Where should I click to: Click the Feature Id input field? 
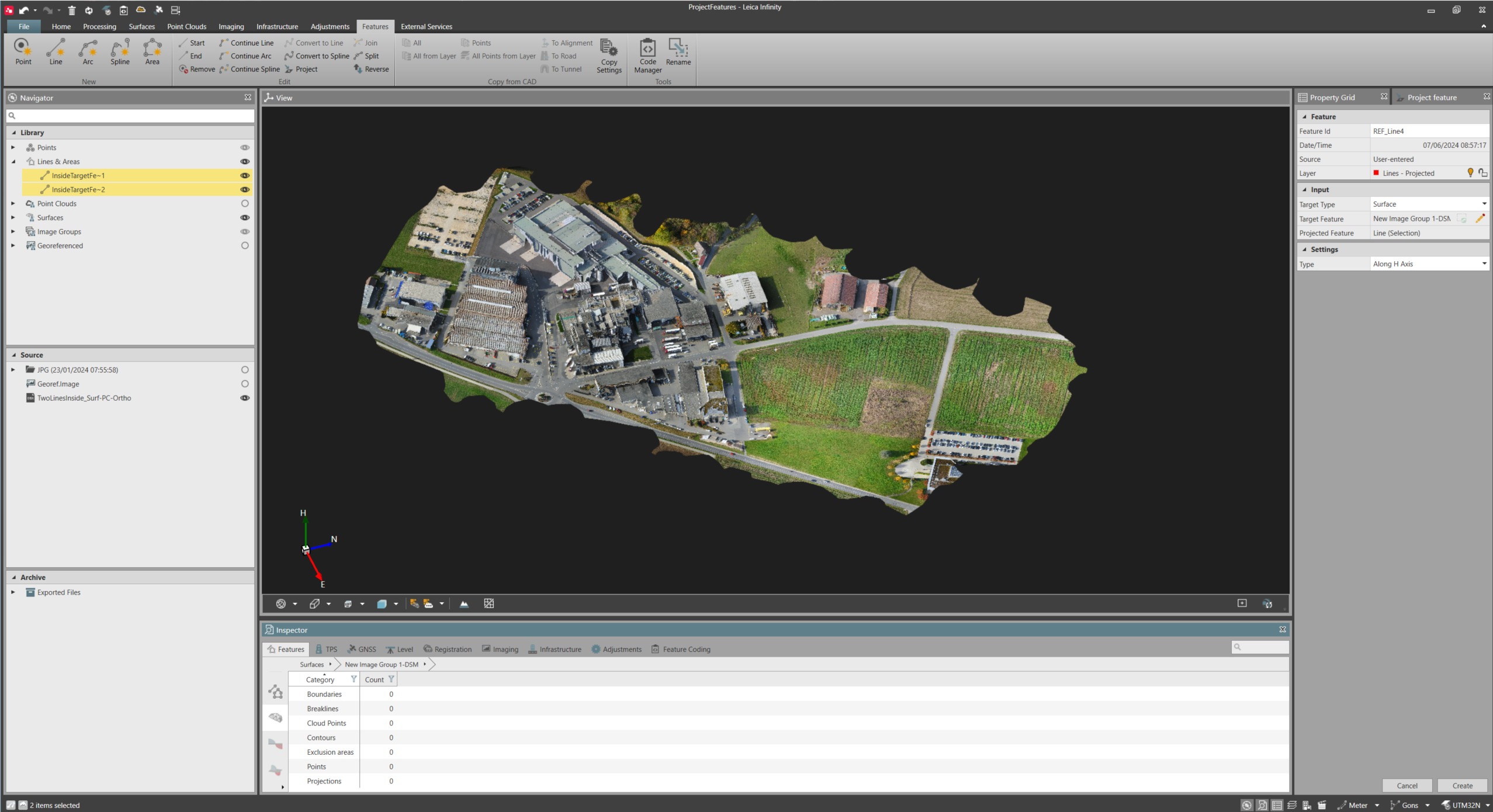[x=1429, y=131]
